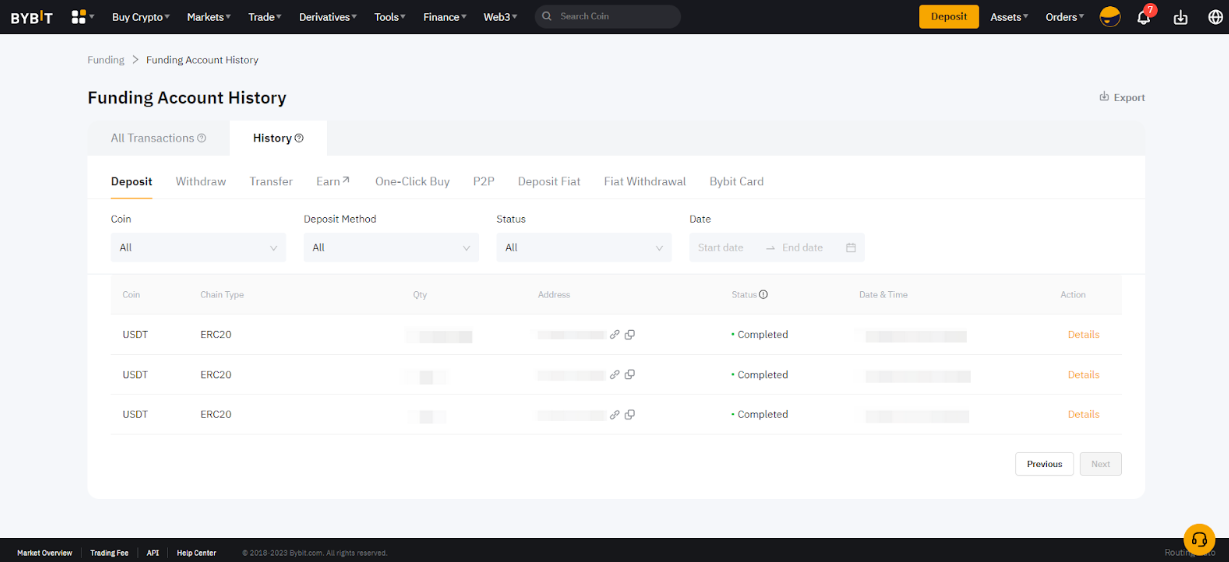Click the user profile avatar icon

tap(1109, 17)
